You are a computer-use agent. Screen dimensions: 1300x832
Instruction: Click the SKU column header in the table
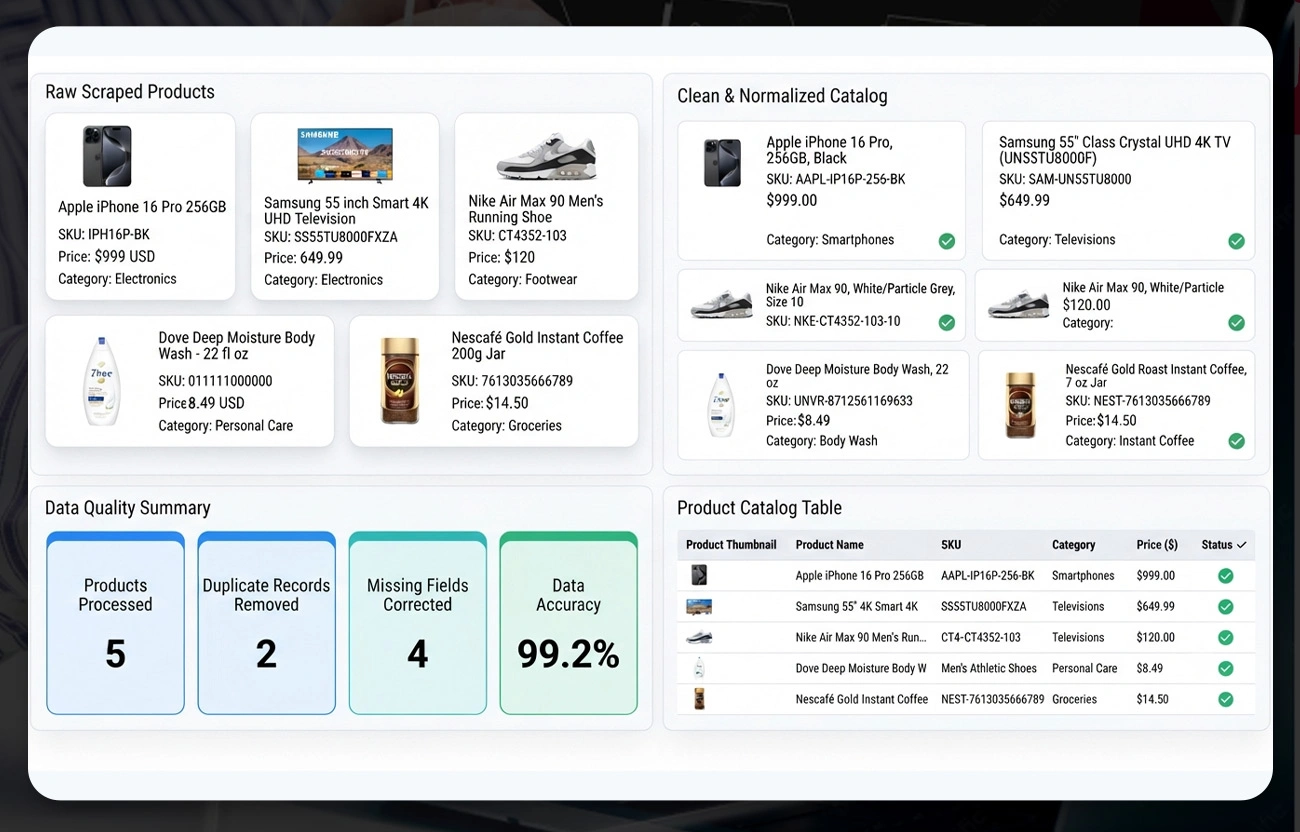click(951, 545)
